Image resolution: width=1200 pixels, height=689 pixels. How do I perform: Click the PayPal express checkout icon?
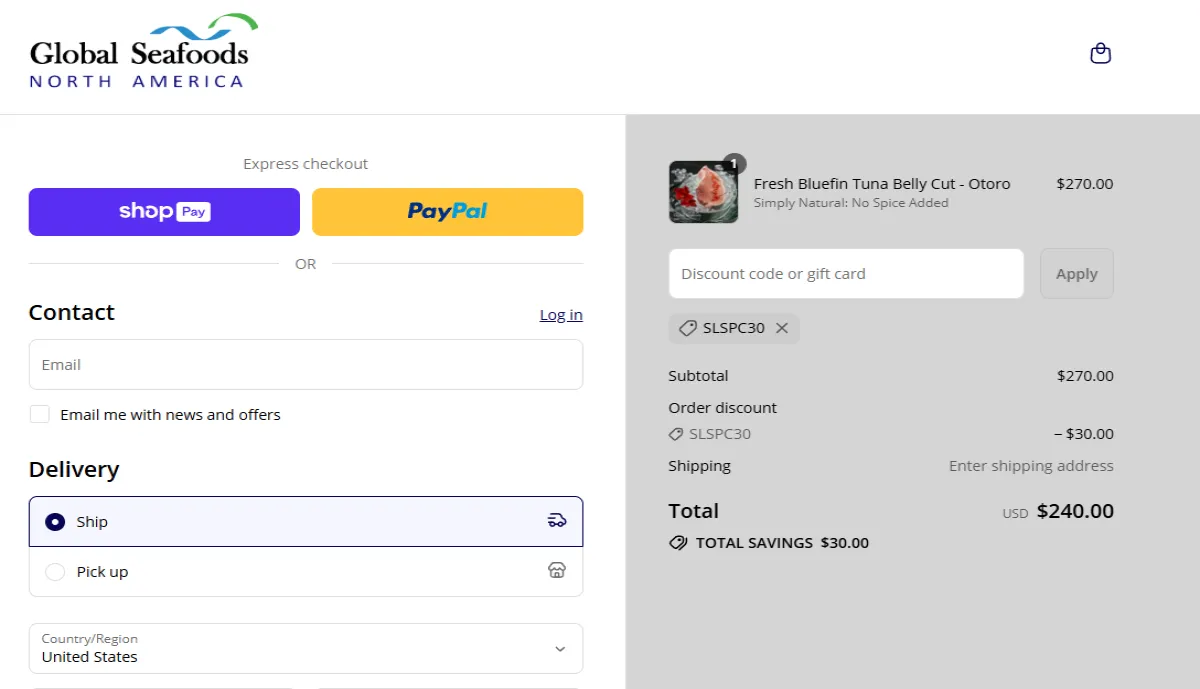click(447, 211)
